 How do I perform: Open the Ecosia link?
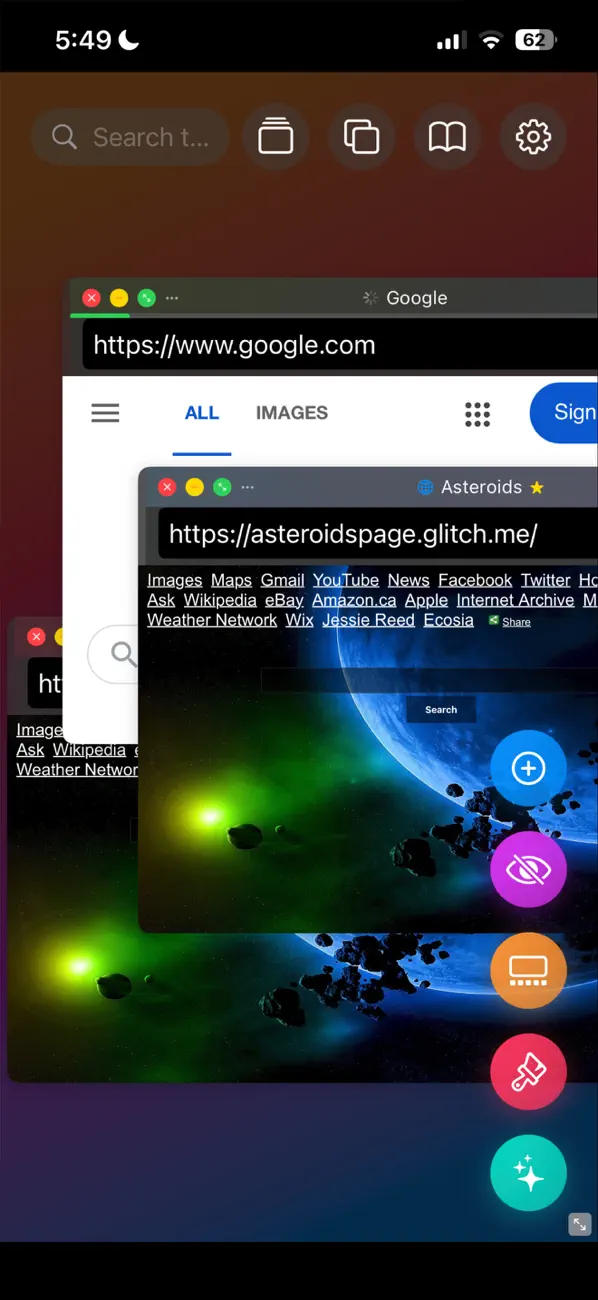(x=448, y=620)
